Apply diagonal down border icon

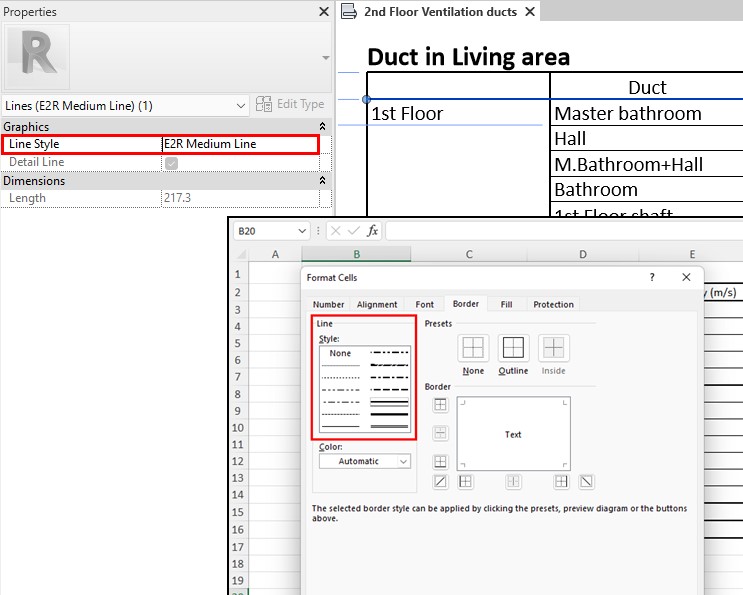[x=586, y=481]
